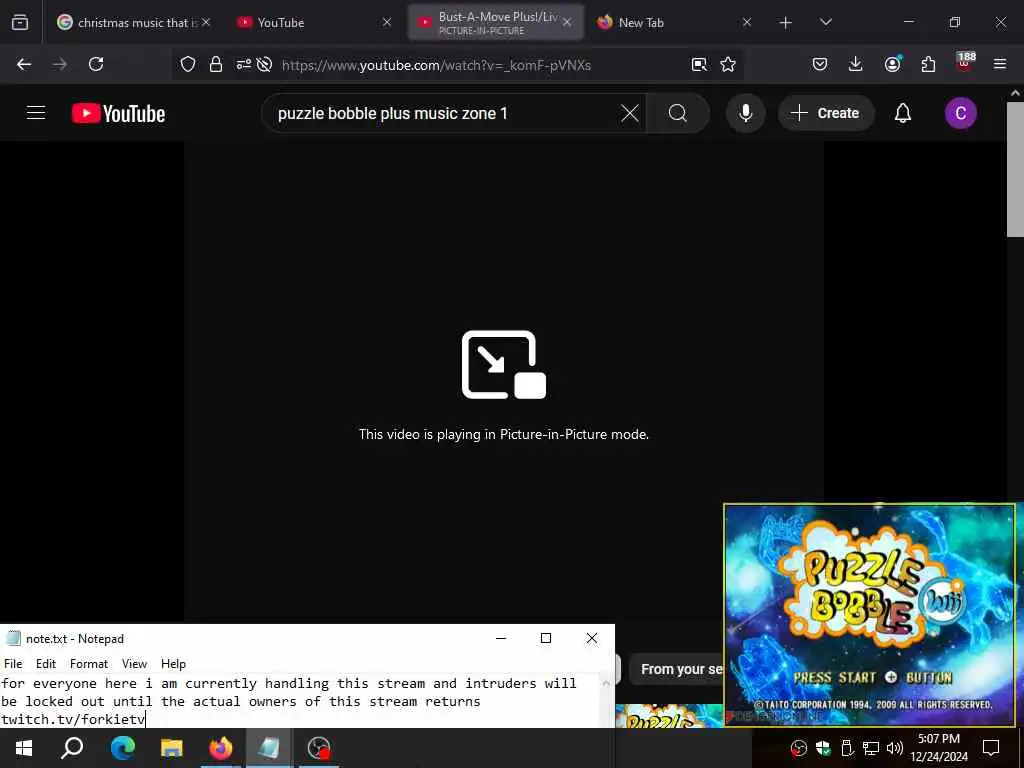Close the christmas music tab
Screen dimensions: 1024x768
pyautogui.click(x=206, y=22)
